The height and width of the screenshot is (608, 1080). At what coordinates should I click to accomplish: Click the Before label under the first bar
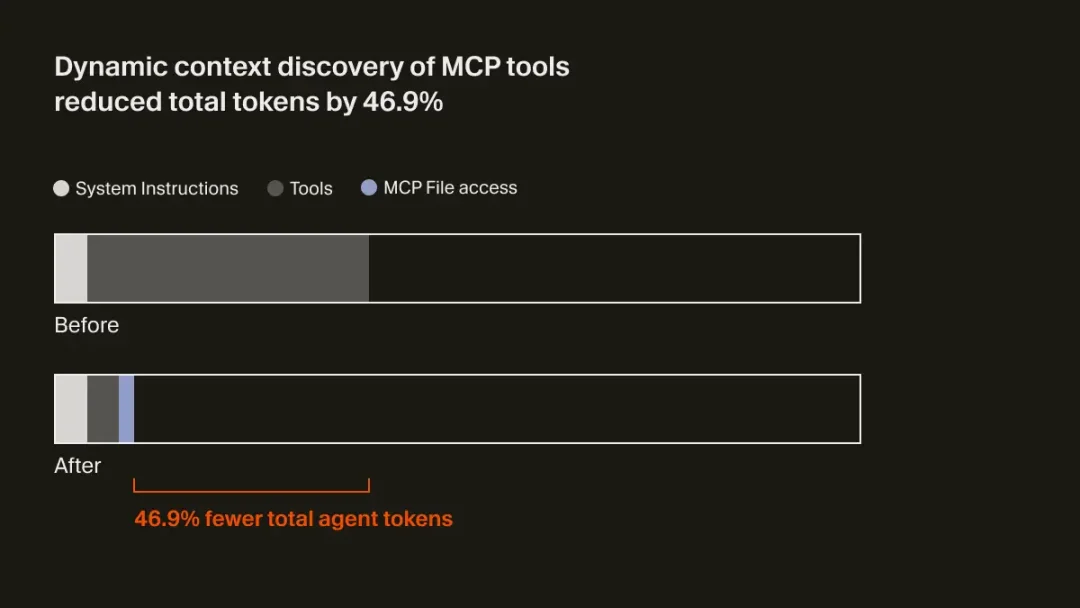click(87, 325)
